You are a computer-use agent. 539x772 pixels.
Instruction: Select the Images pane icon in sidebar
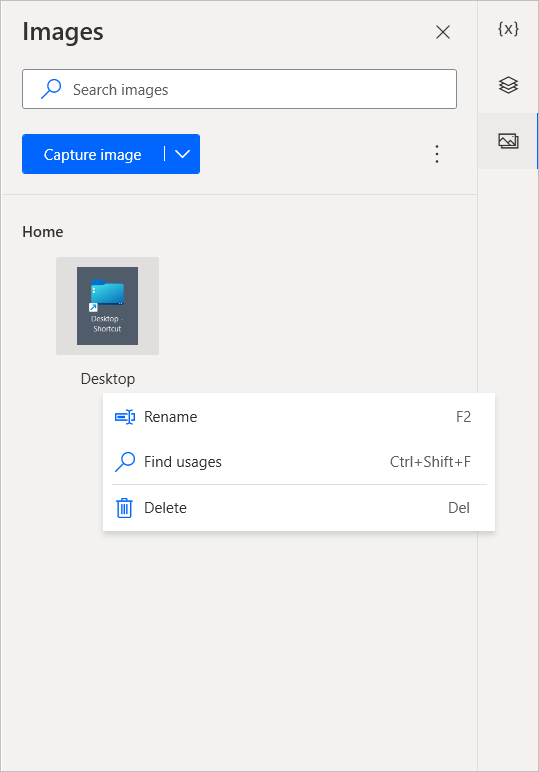(508, 141)
